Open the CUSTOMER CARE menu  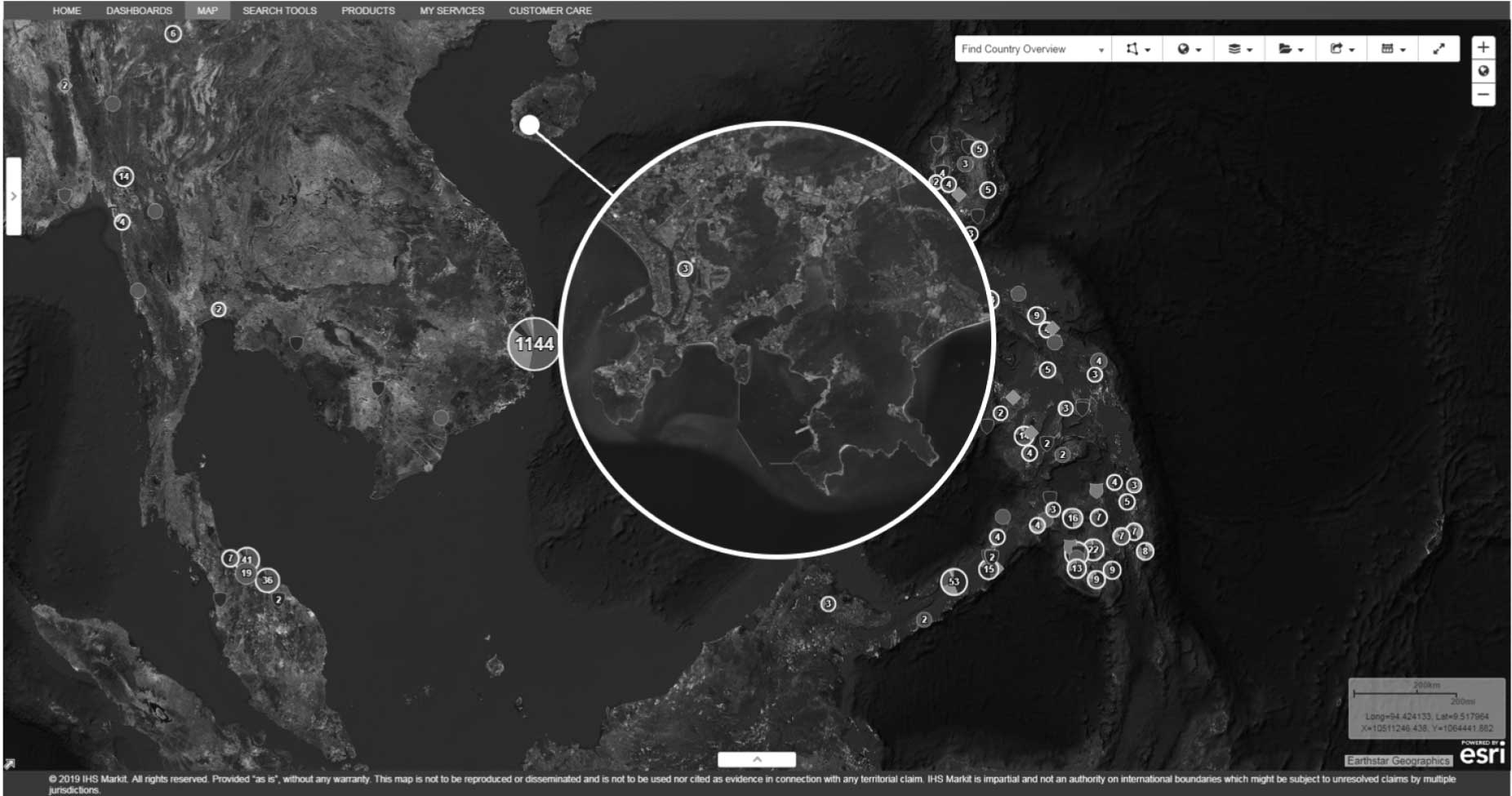(550, 11)
